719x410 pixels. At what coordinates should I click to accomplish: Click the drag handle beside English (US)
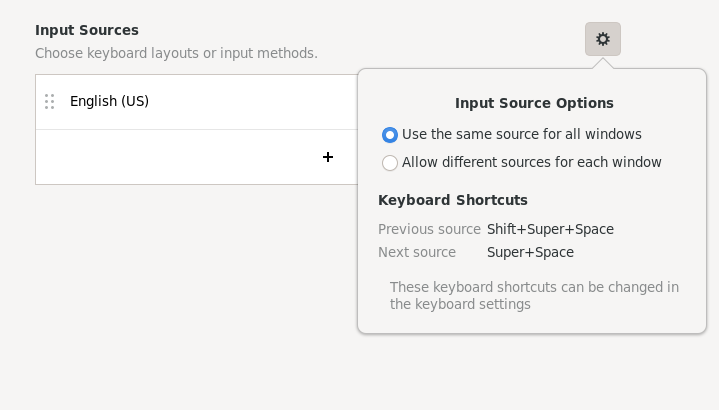49,101
